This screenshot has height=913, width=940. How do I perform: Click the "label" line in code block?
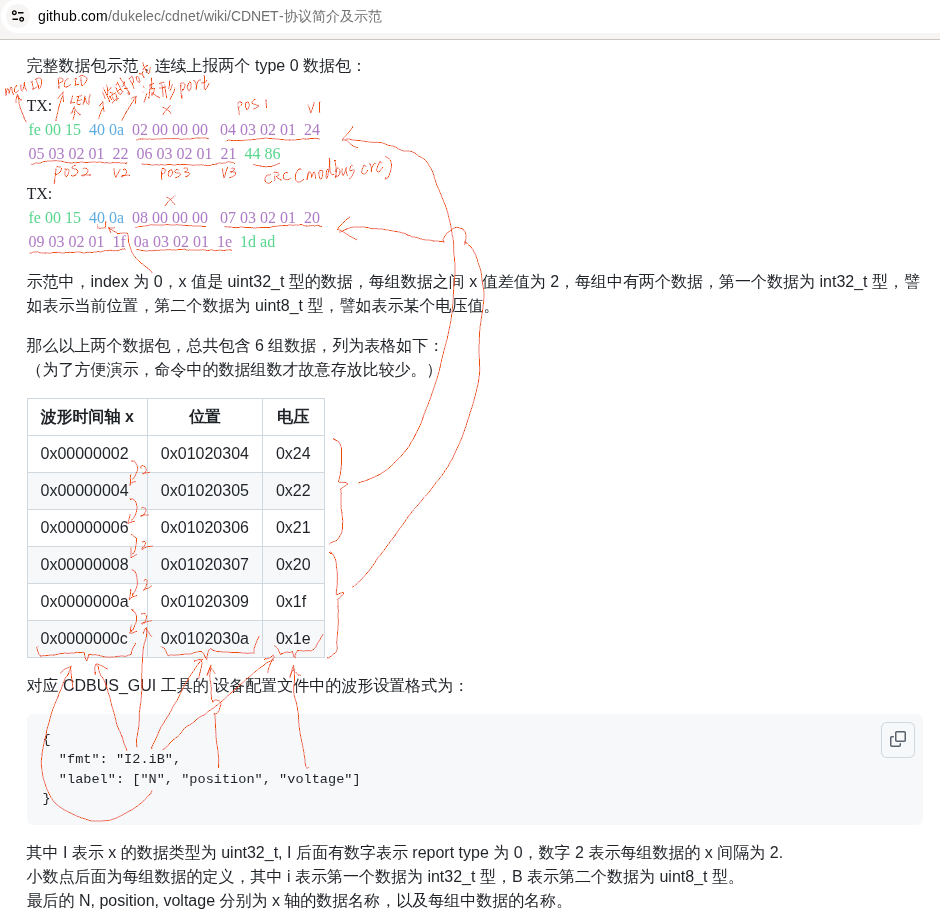[x=209, y=779]
